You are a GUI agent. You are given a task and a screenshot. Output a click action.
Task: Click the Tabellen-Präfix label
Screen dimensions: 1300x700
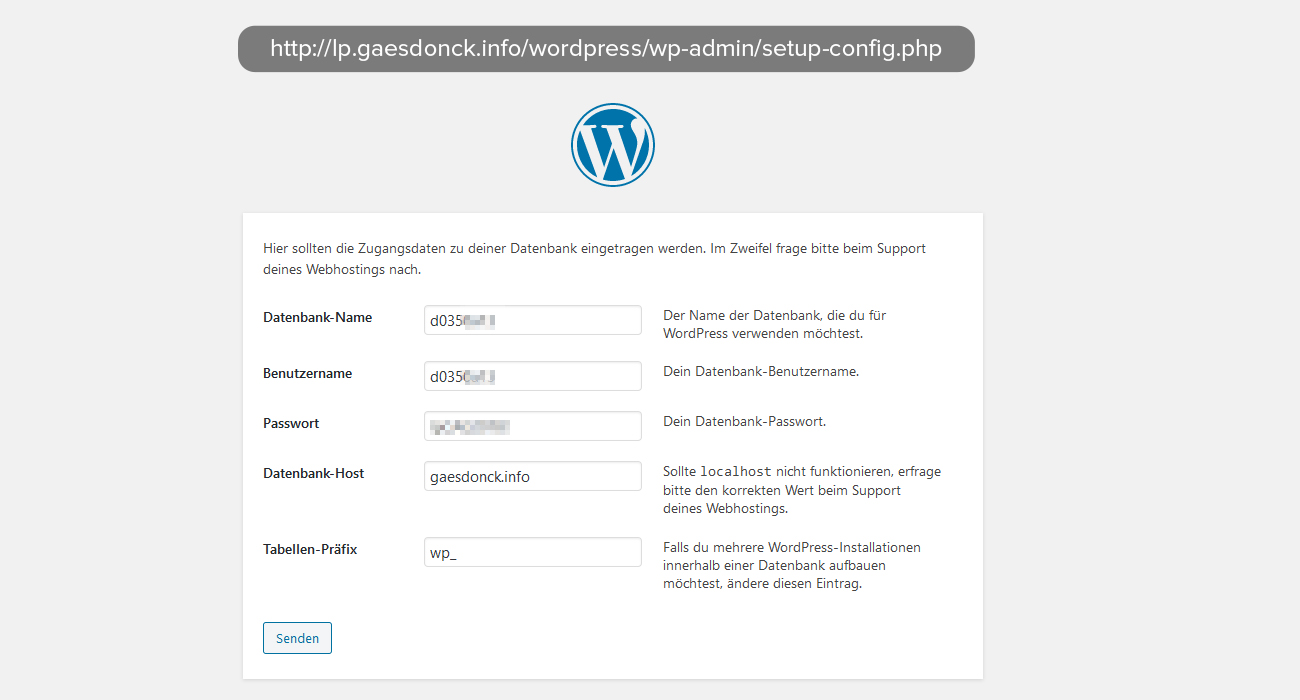click(310, 550)
